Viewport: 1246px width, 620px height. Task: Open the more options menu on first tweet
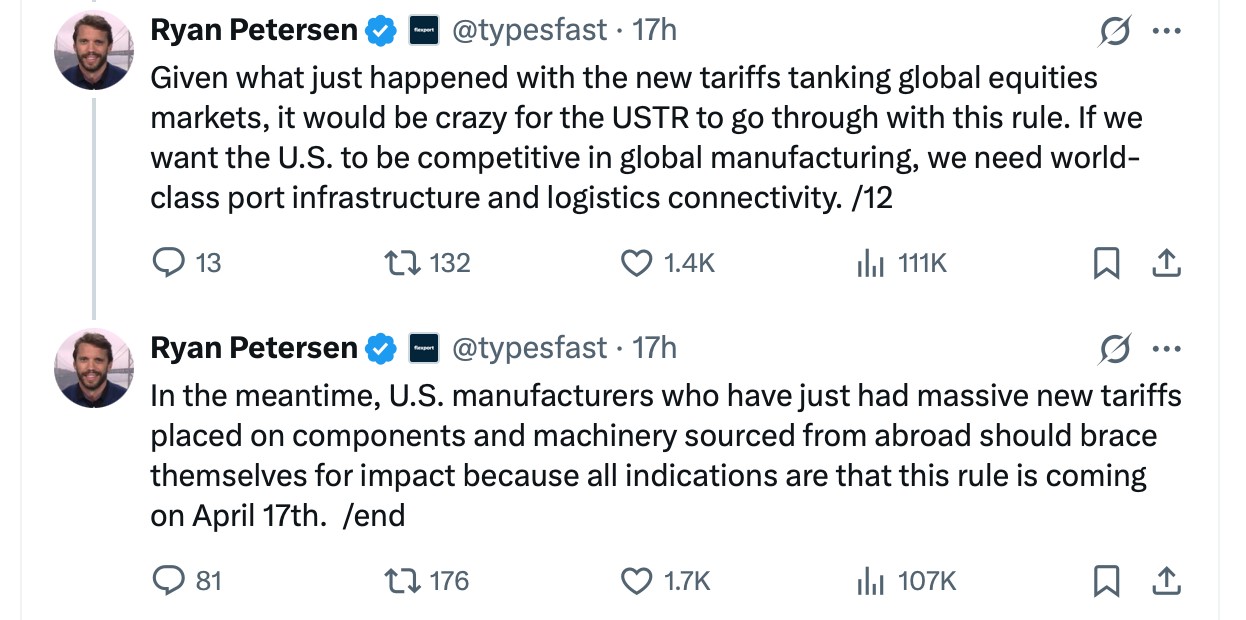(x=1166, y=31)
